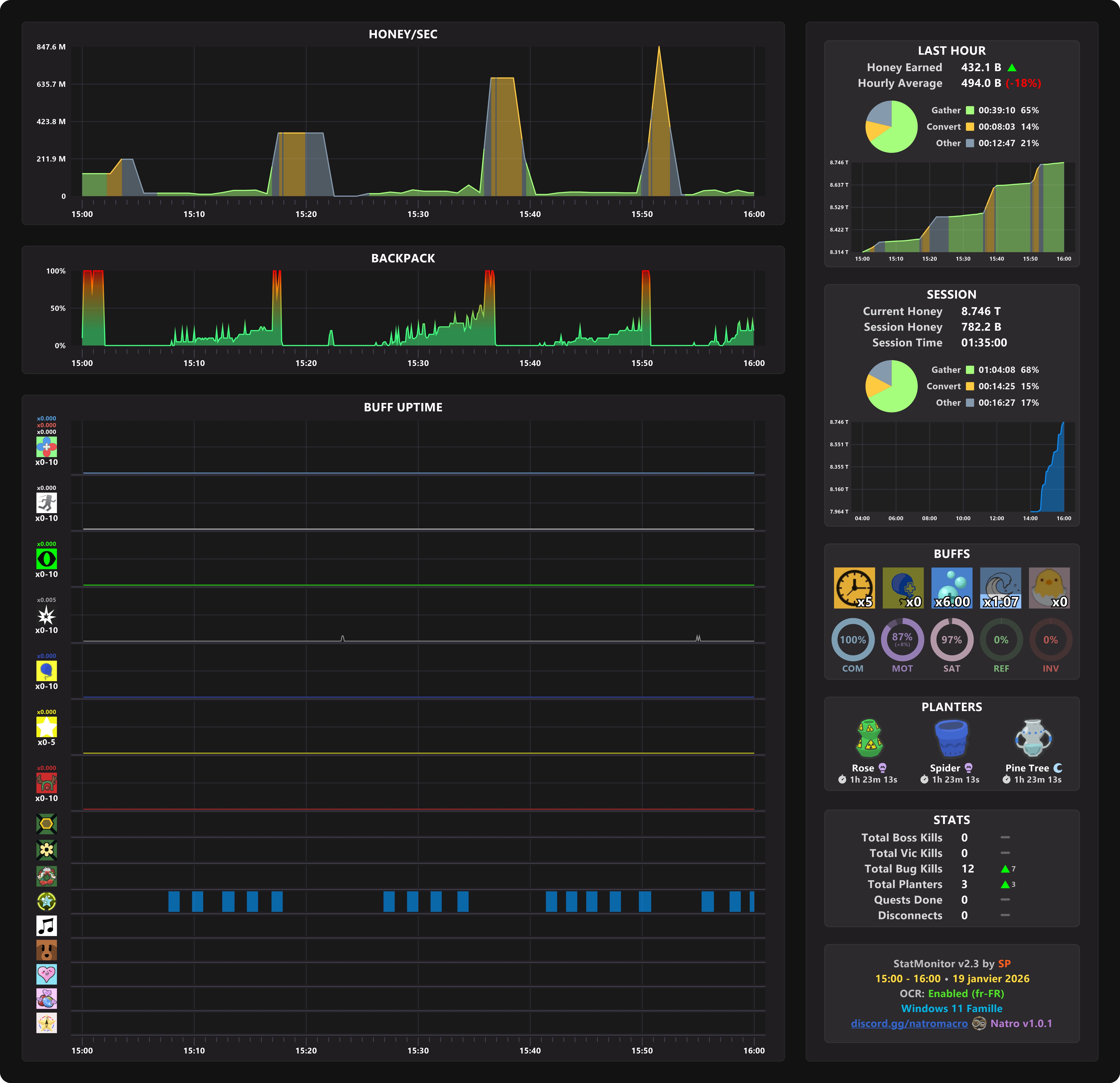The width and height of the screenshot is (1120, 1083).
Task: Click the yellow star buff icon
Action: click(46, 726)
